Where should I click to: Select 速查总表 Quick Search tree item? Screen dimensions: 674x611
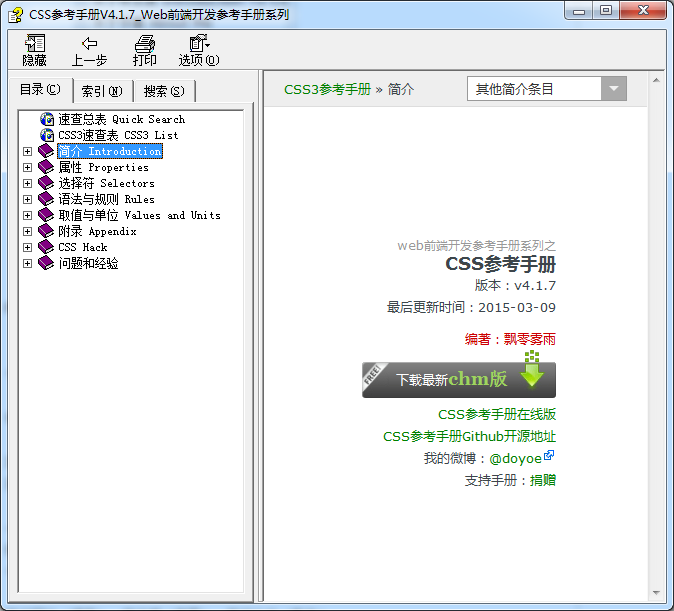tap(122, 119)
